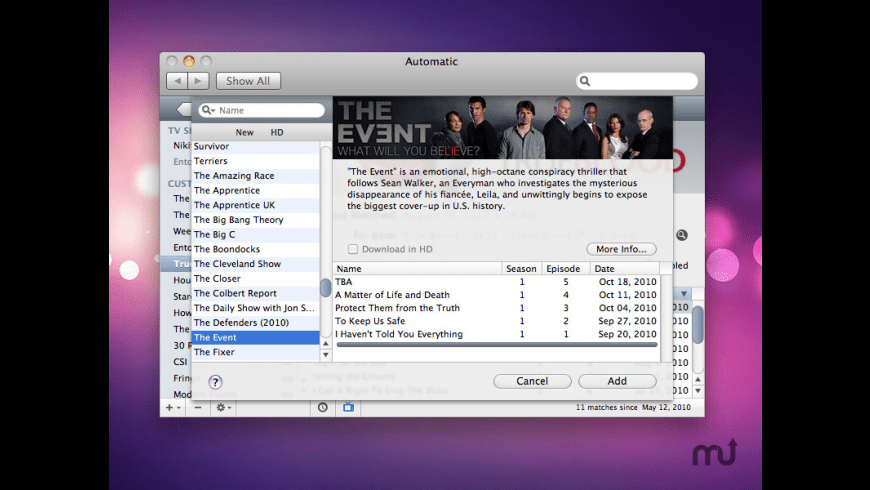Click the Name search field in show list
The height and width of the screenshot is (490, 870).
[261, 110]
